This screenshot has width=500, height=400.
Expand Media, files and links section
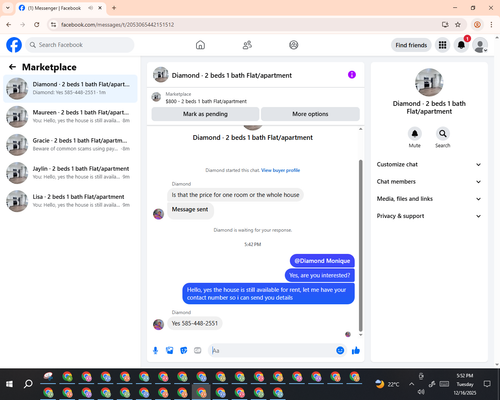point(429,199)
